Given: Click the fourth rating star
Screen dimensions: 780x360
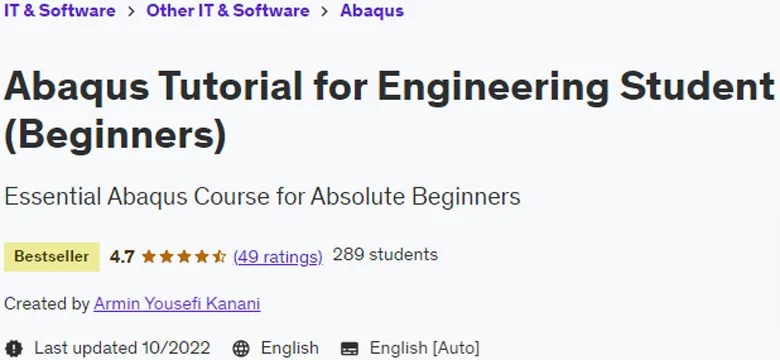Looking at the screenshot, I should pyautogui.click(x=202, y=257).
